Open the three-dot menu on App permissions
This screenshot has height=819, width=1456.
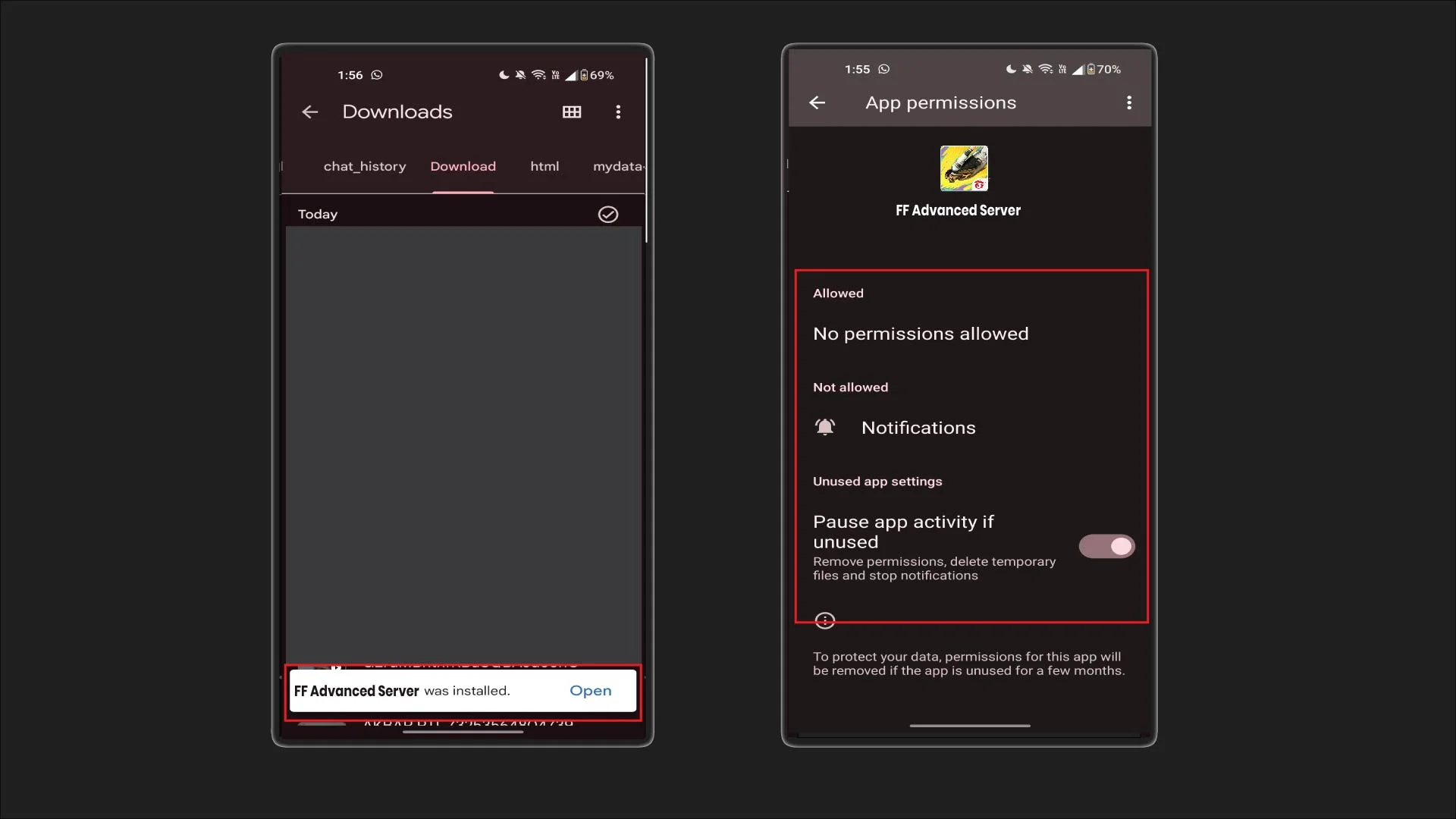tap(1129, 102)
